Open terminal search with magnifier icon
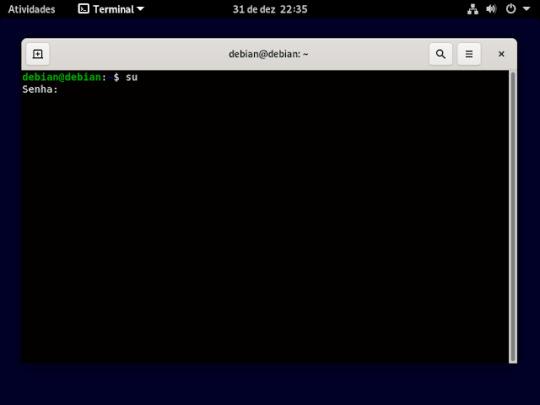Image resolution: width=540 pixels, height=405 pixels. [x=440, y=54]
